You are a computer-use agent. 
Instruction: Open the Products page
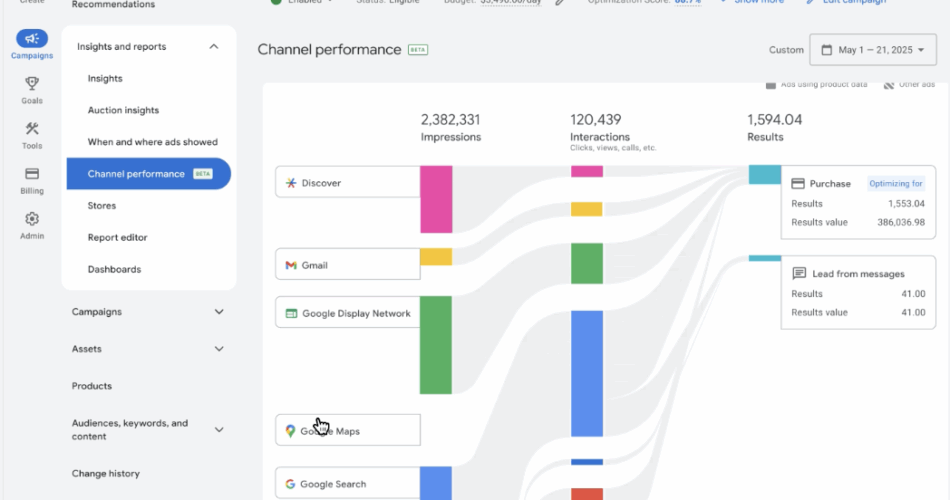click(91, 386)
